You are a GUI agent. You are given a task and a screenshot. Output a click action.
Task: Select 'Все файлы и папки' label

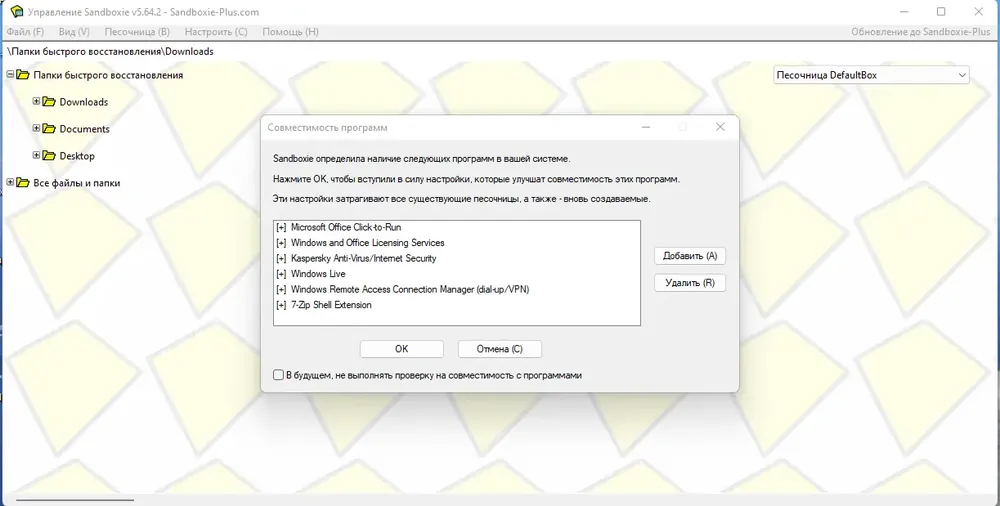pos(77,183)
